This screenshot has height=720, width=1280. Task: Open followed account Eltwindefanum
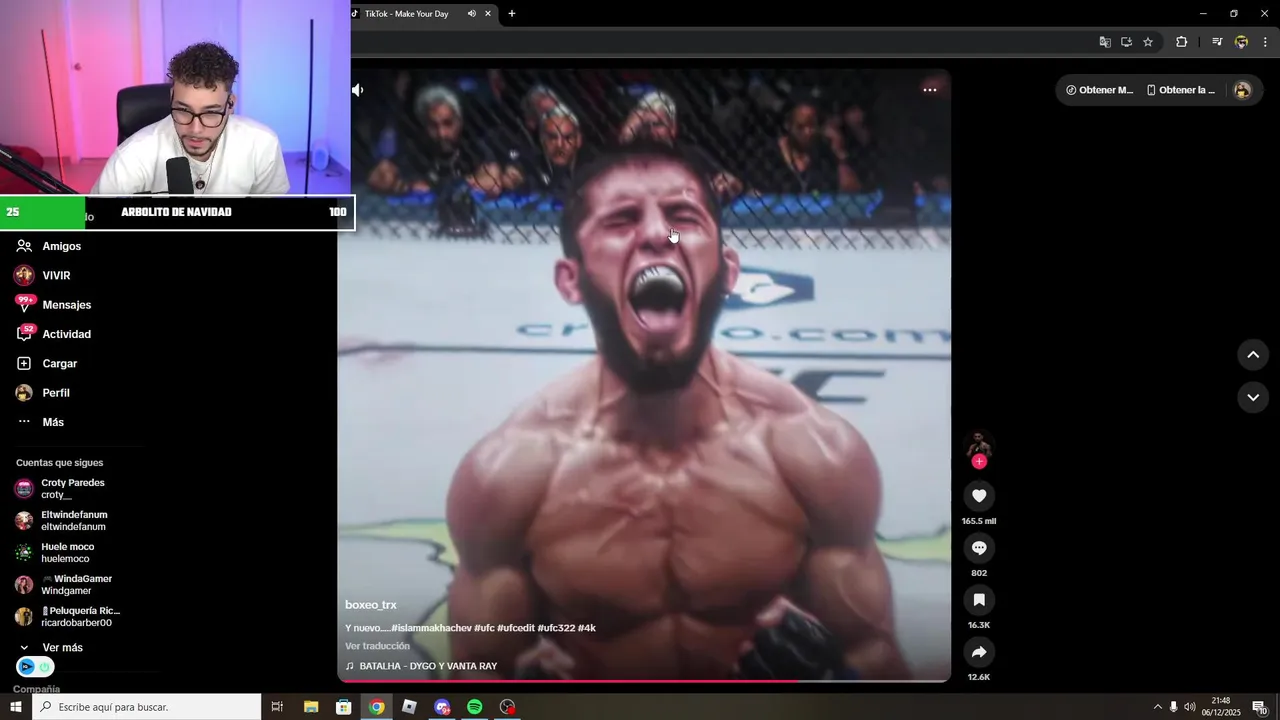(74, 521)
